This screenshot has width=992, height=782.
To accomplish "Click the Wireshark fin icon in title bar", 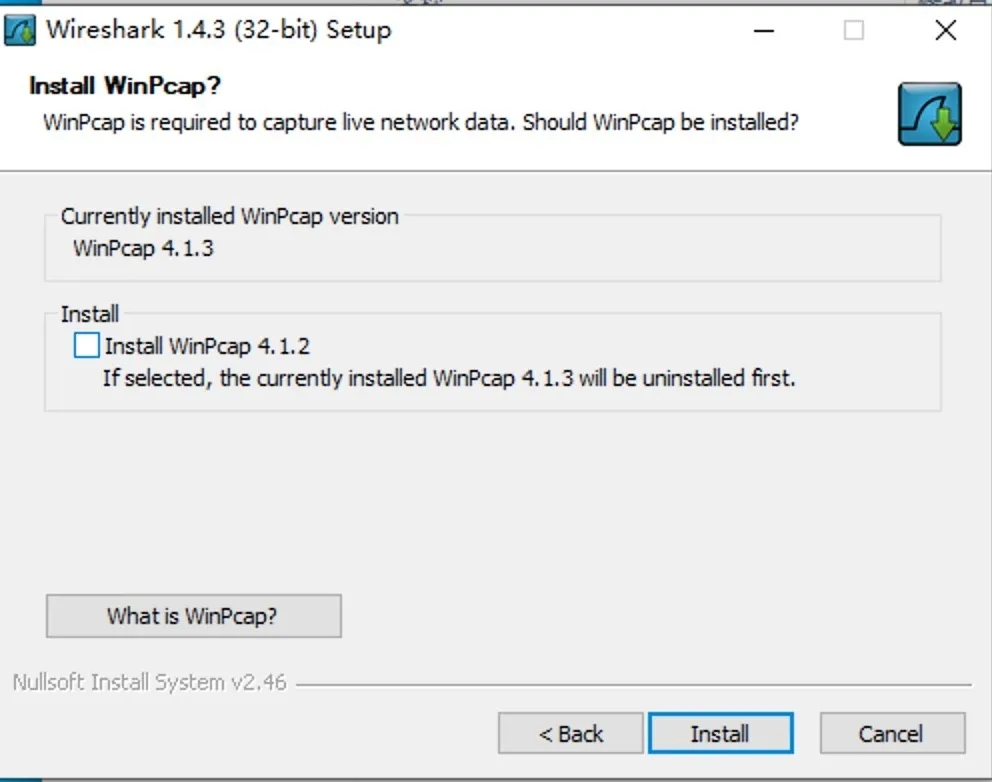I will [20, 30].
